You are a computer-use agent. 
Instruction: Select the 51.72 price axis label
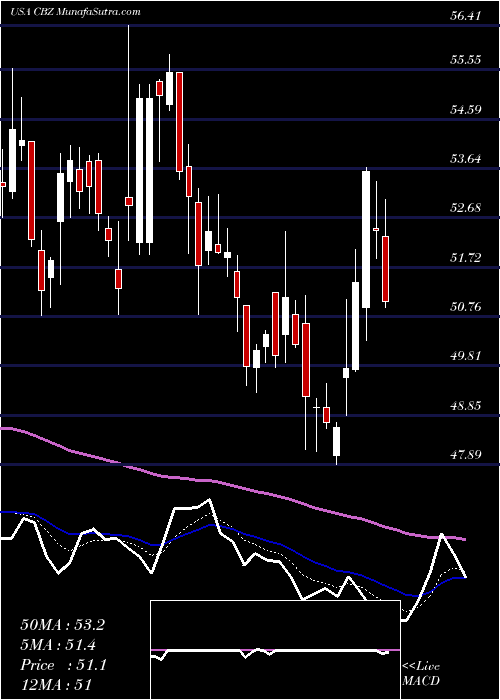click(x=466, y=257)
